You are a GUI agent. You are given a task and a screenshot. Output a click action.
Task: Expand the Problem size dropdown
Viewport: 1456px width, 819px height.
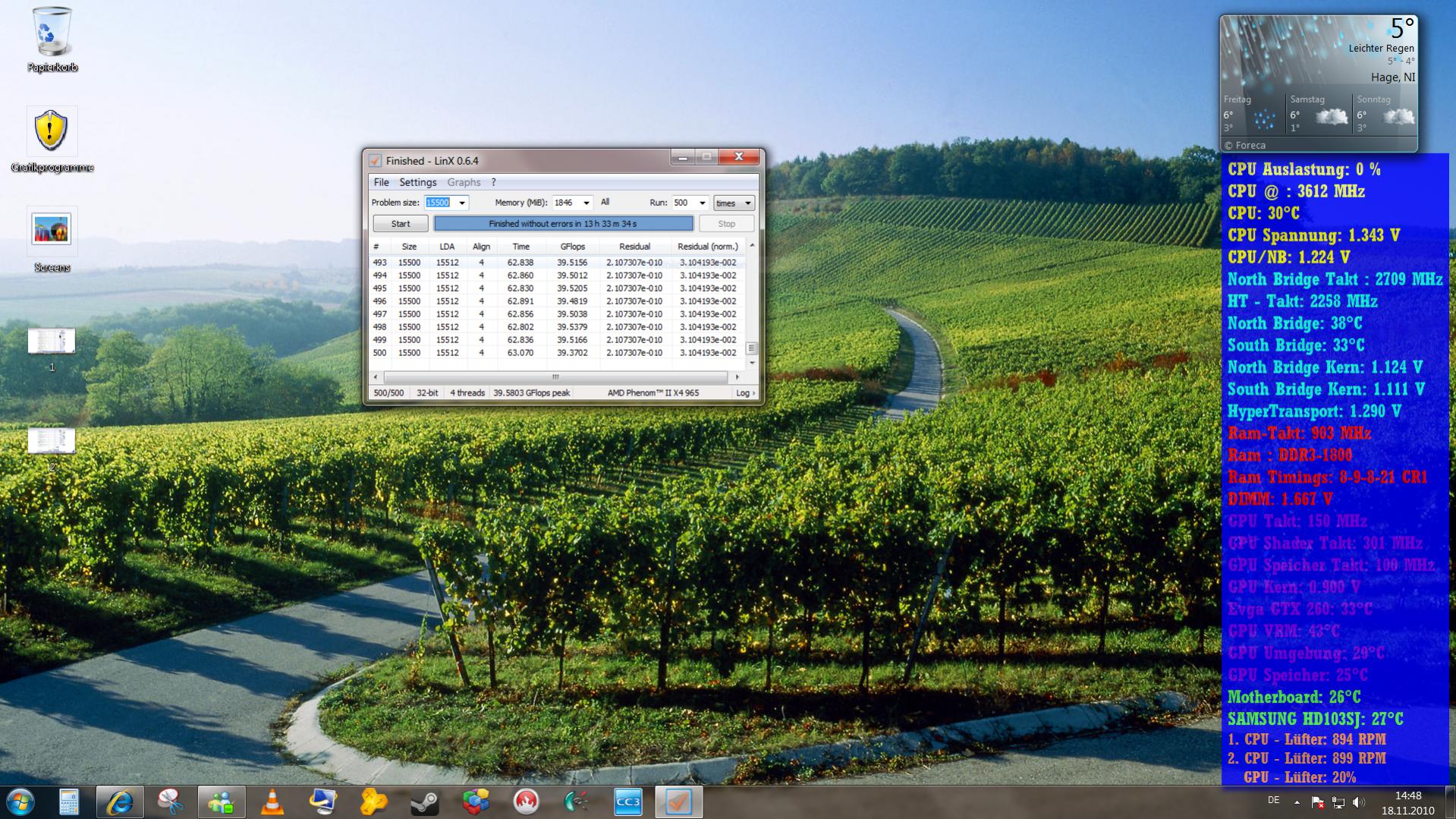click(x=461, y=203)
